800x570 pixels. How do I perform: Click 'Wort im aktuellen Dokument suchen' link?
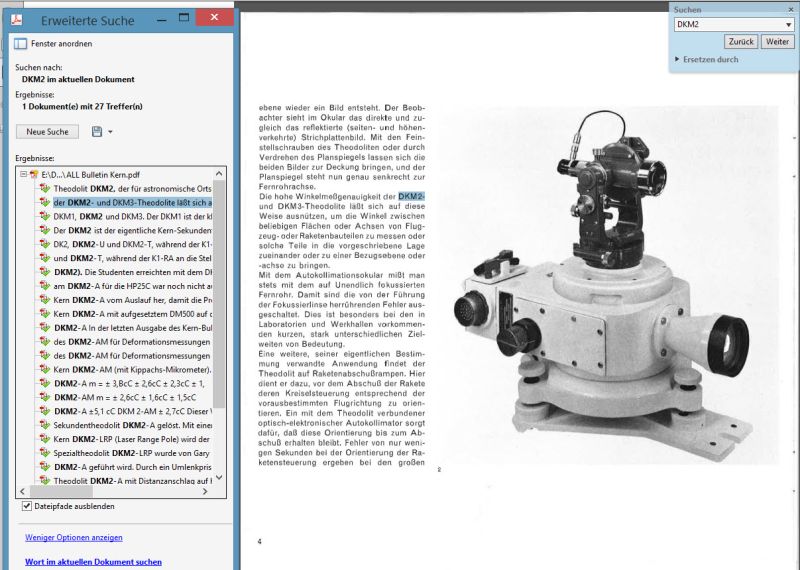click(x=93, y=562)
